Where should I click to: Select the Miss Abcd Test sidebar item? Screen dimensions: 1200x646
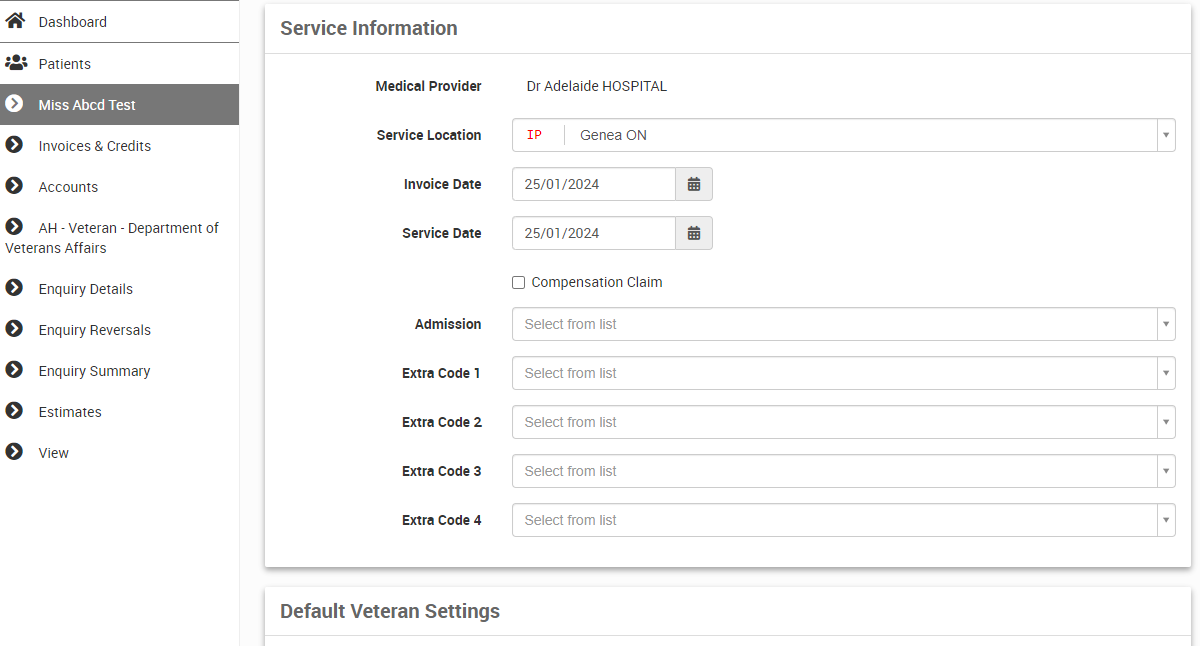(x=87, y=105)
